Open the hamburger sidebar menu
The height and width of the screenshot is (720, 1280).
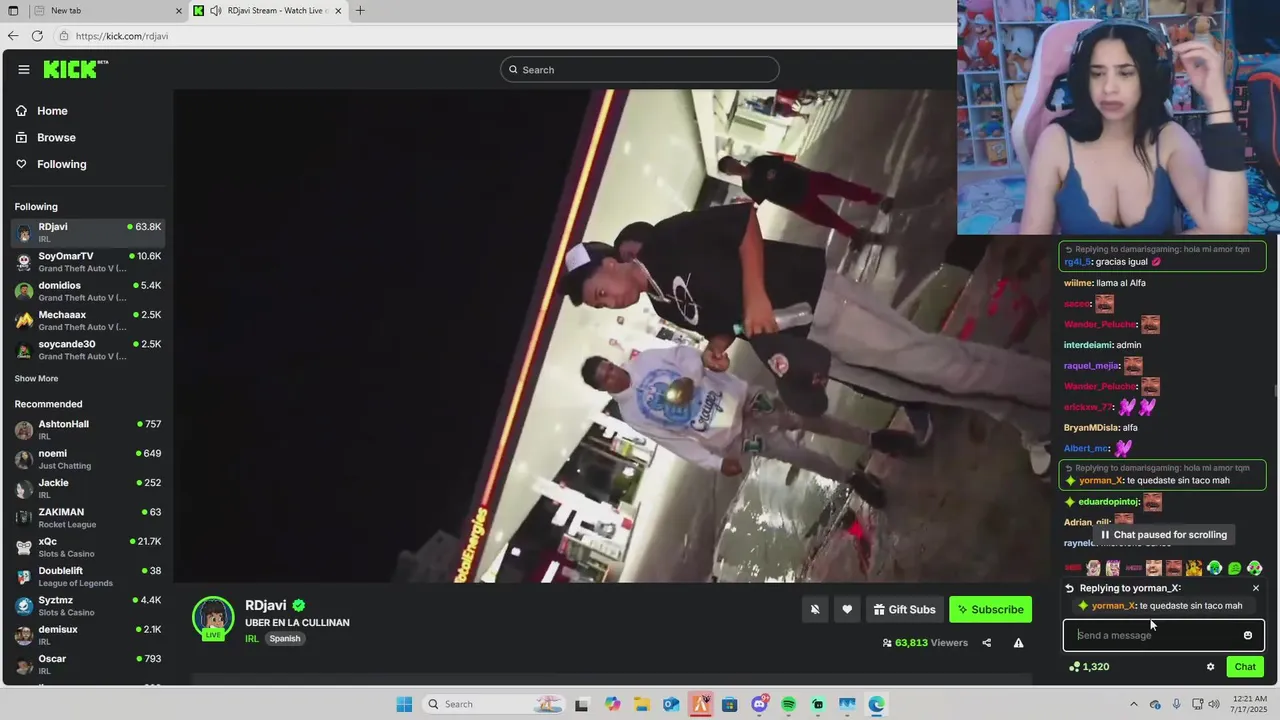tap(24, 69)
